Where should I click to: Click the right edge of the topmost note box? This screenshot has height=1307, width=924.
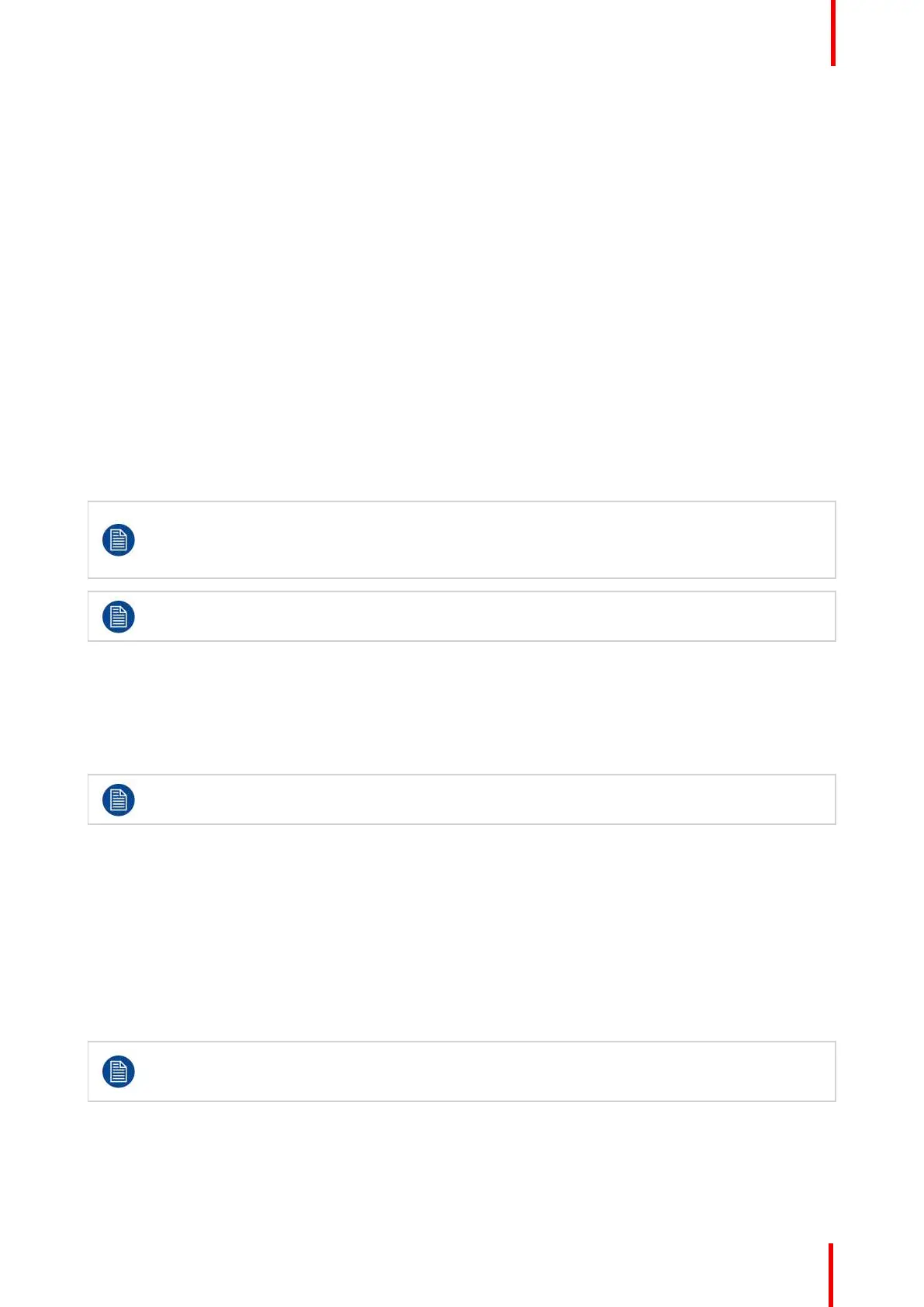836,540
